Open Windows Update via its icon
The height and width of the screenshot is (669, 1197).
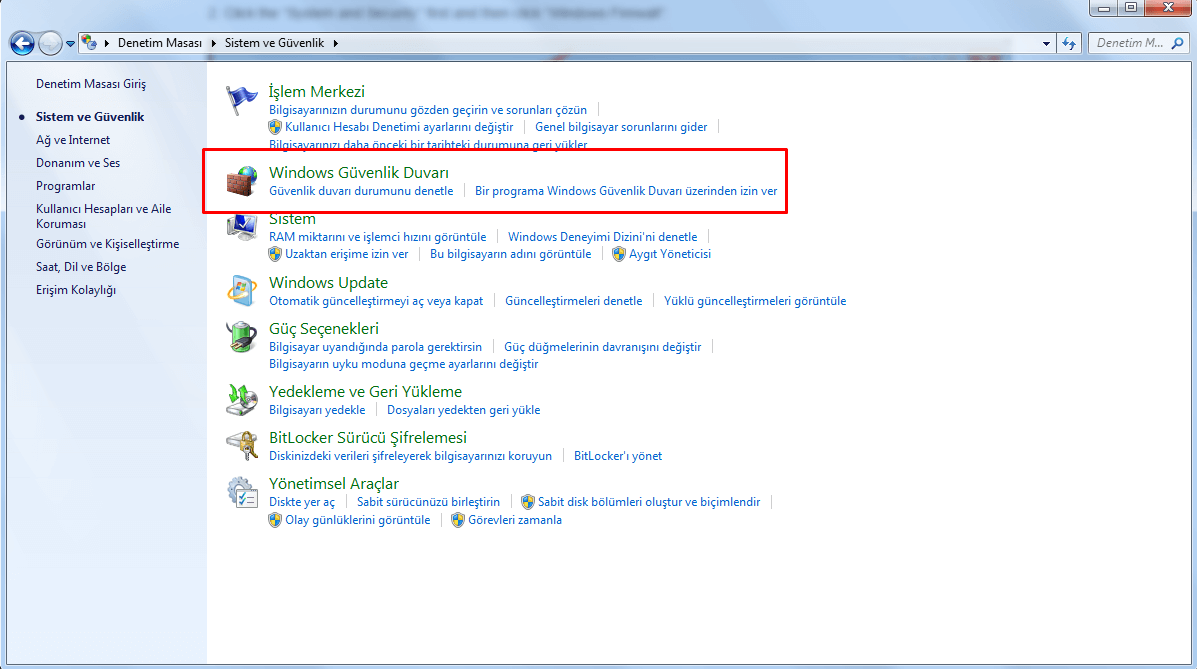click(242, 291)
